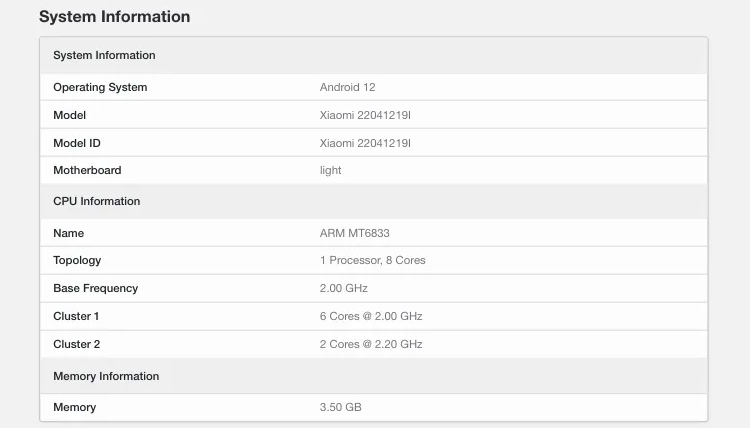Click the '1 Processor, 8 Cores' value
Viewport: 750px width, 428px height.
tap(372, 260)
